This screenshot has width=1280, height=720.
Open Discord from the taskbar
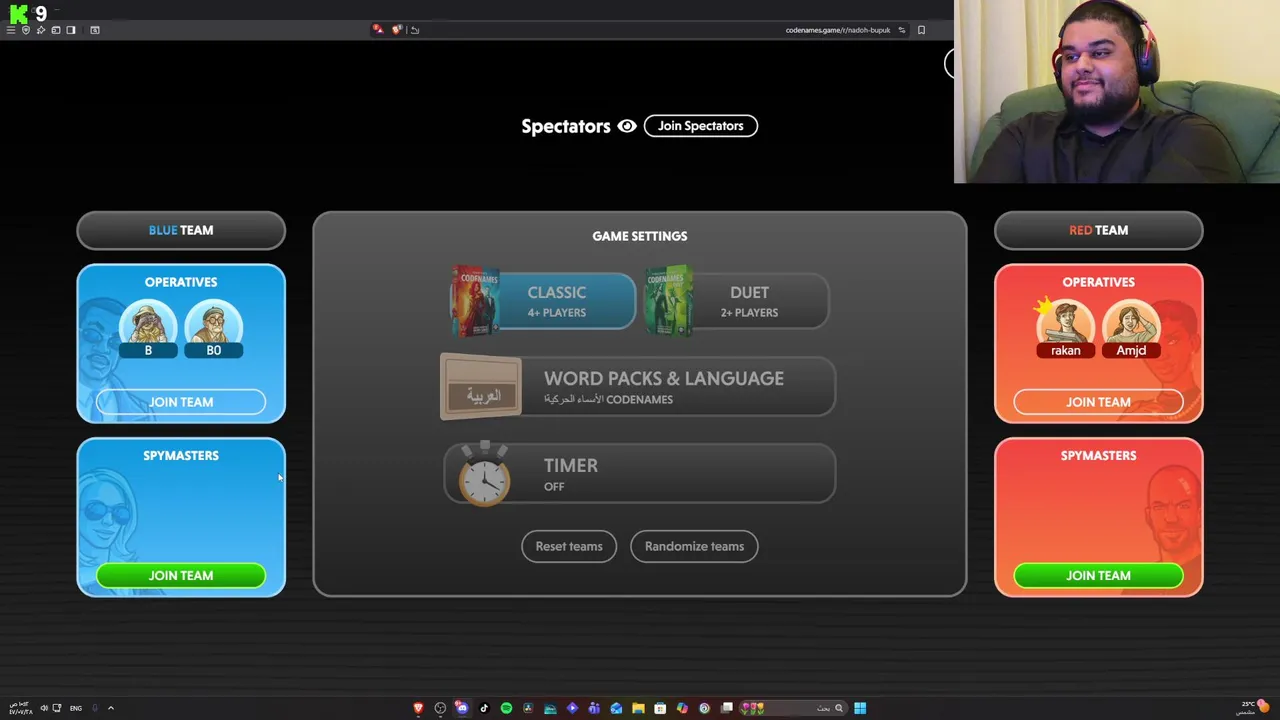462,708
